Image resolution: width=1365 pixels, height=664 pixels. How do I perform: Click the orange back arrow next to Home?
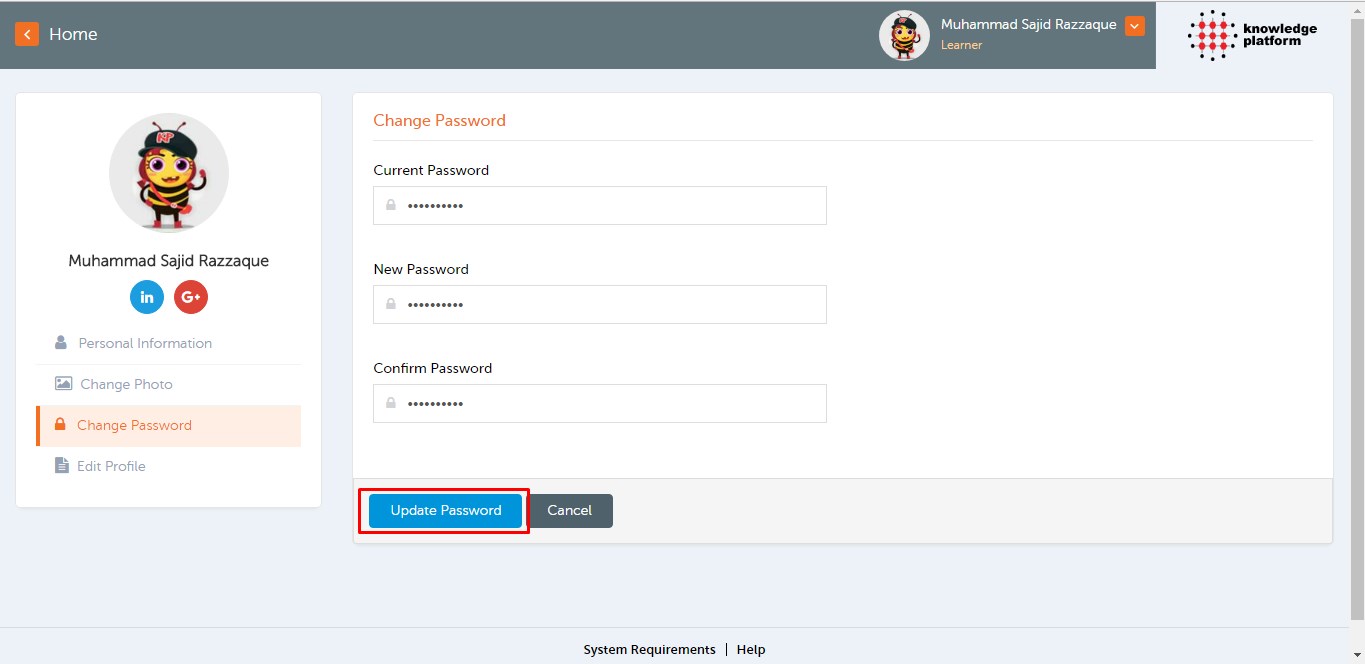click(27, 34)
